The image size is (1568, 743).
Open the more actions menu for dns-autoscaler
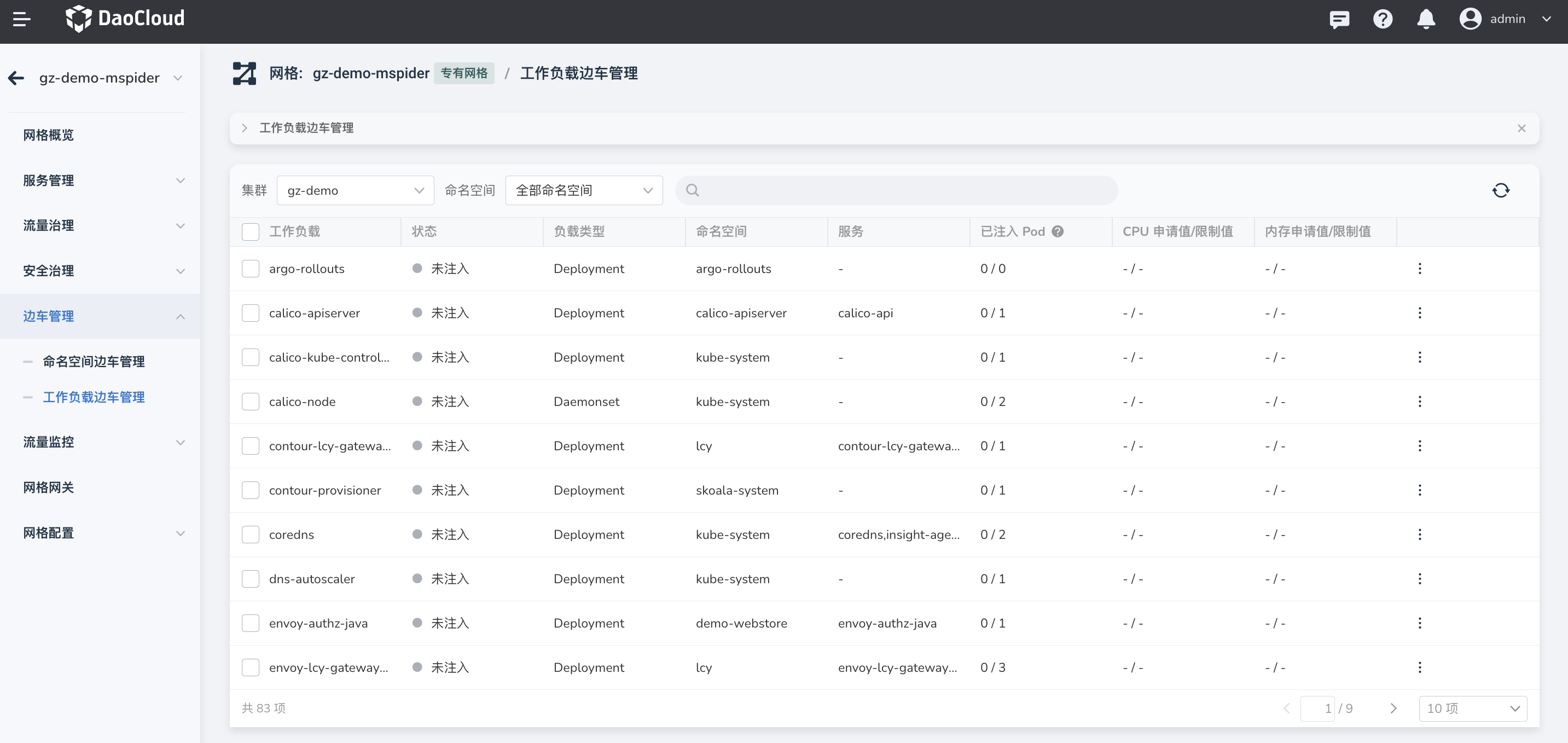point(1420,579)
